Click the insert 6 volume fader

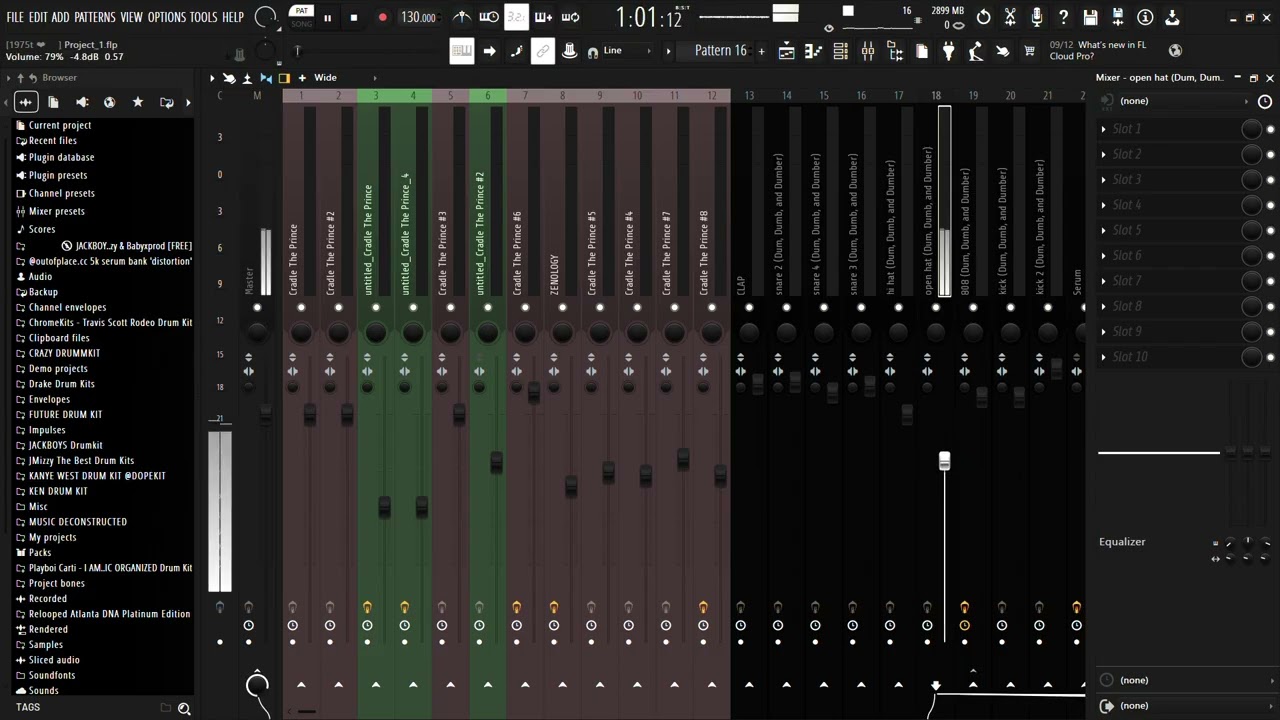[x=496, y=461]
